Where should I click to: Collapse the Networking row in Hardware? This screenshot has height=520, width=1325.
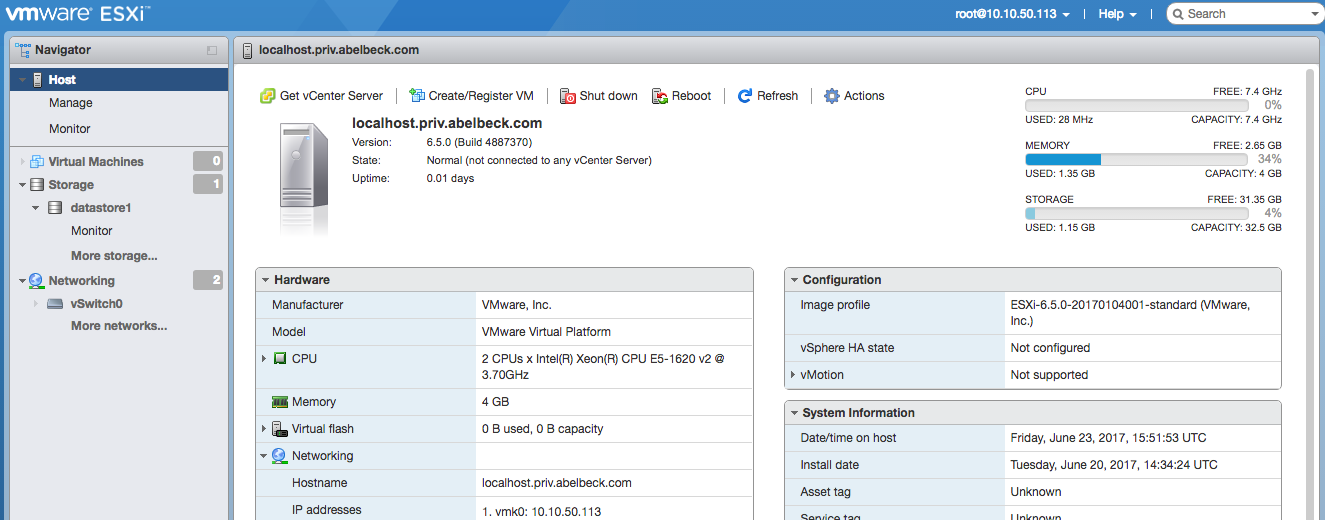[x=264, y=456]
